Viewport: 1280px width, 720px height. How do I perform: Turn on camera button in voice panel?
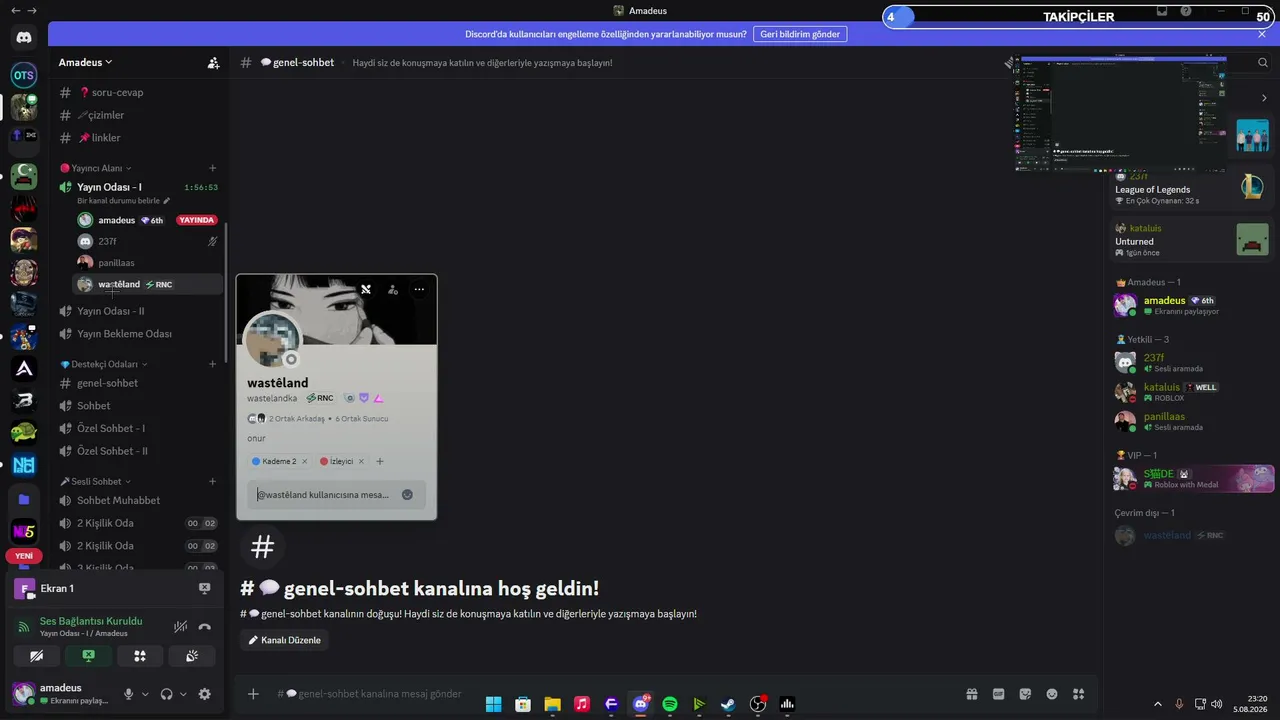click(x=37, y=656)
